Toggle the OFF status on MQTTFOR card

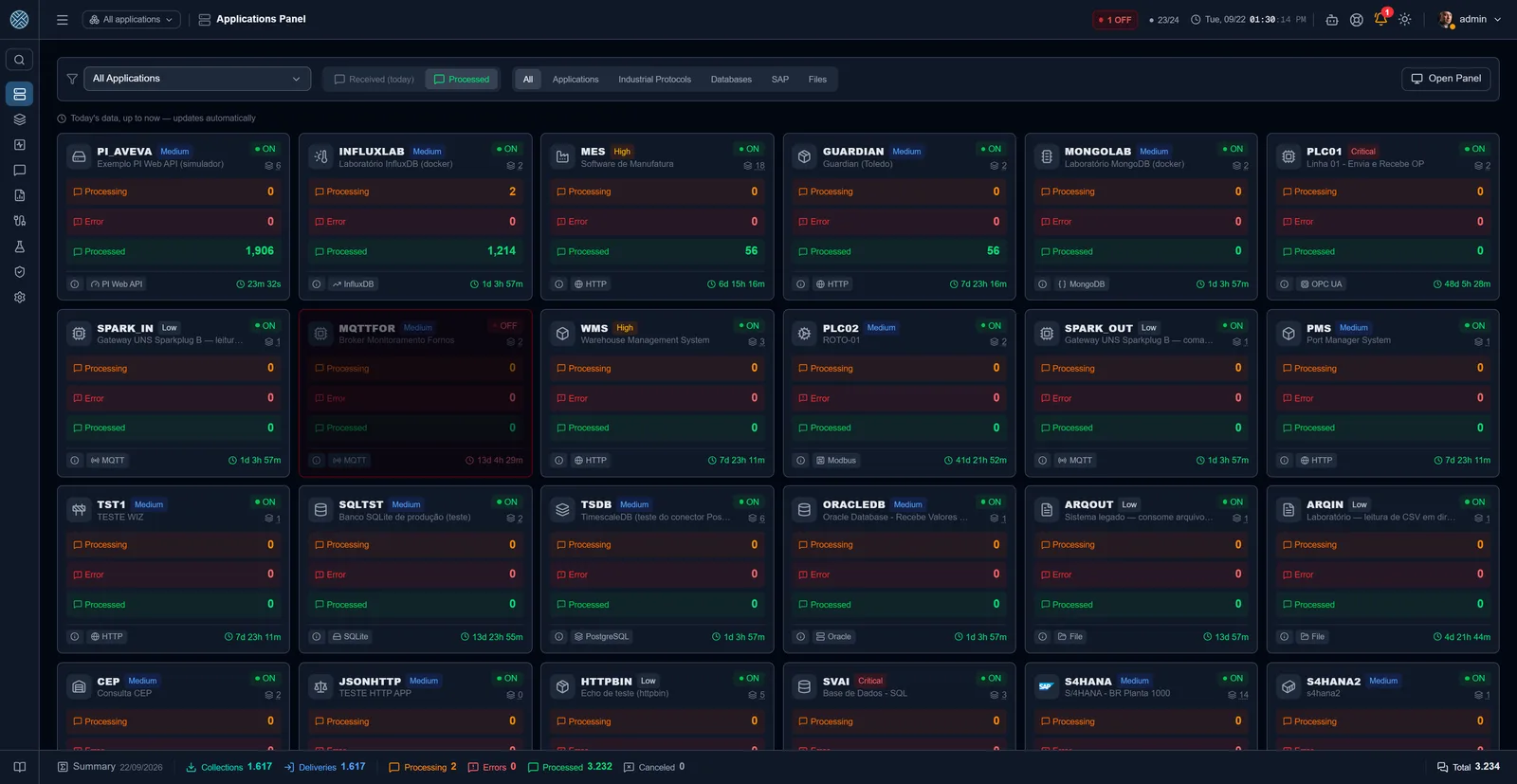coord(504,325)
